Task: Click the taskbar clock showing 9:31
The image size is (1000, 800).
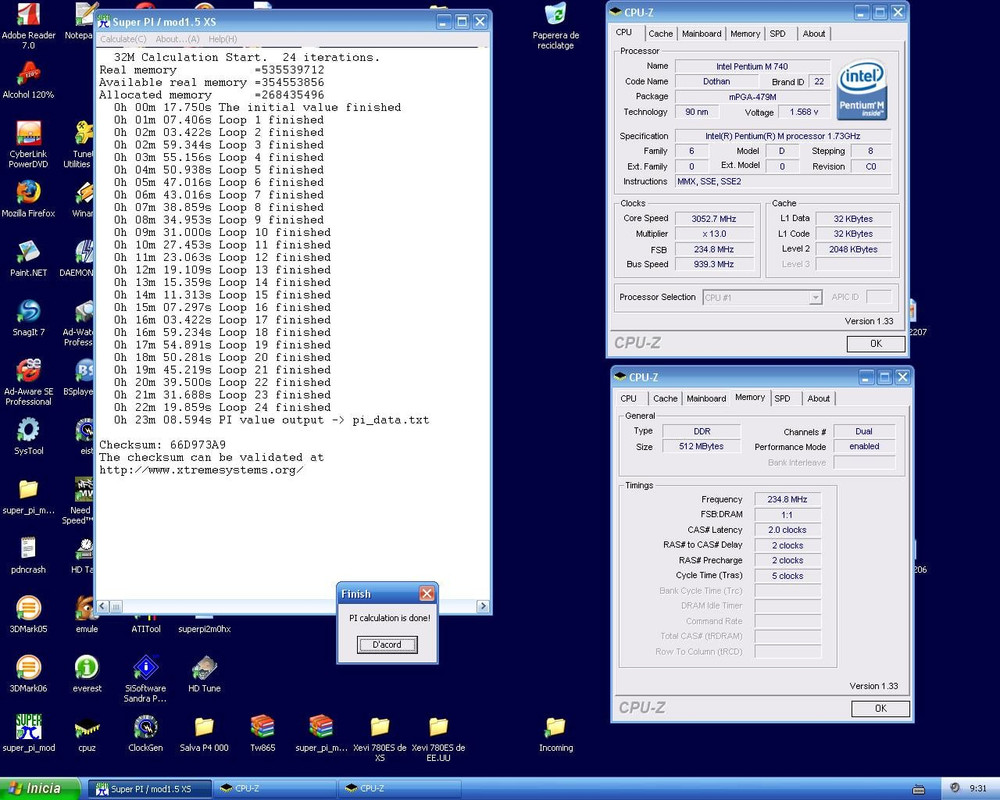Action: tap(978, 789)
